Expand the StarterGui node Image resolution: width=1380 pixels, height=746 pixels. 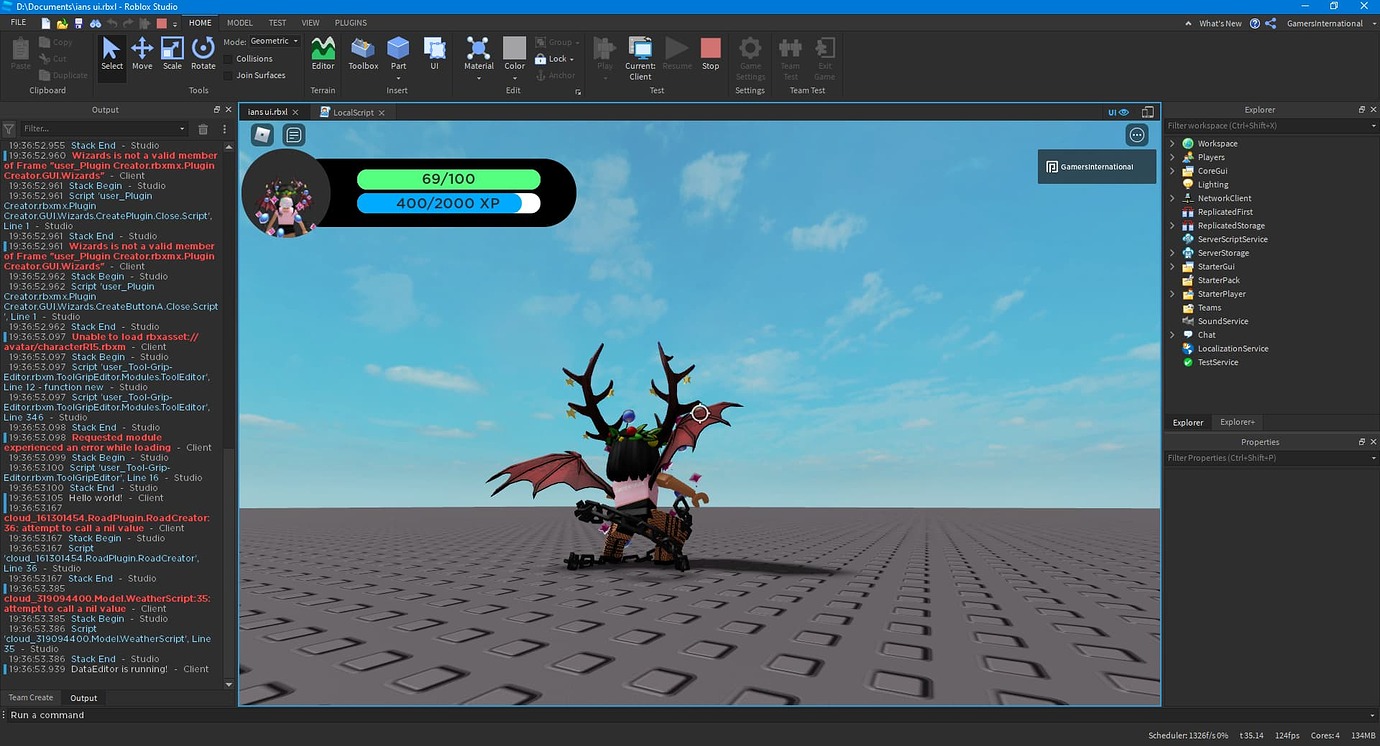pyautogui.click(x=1172, y=266)
